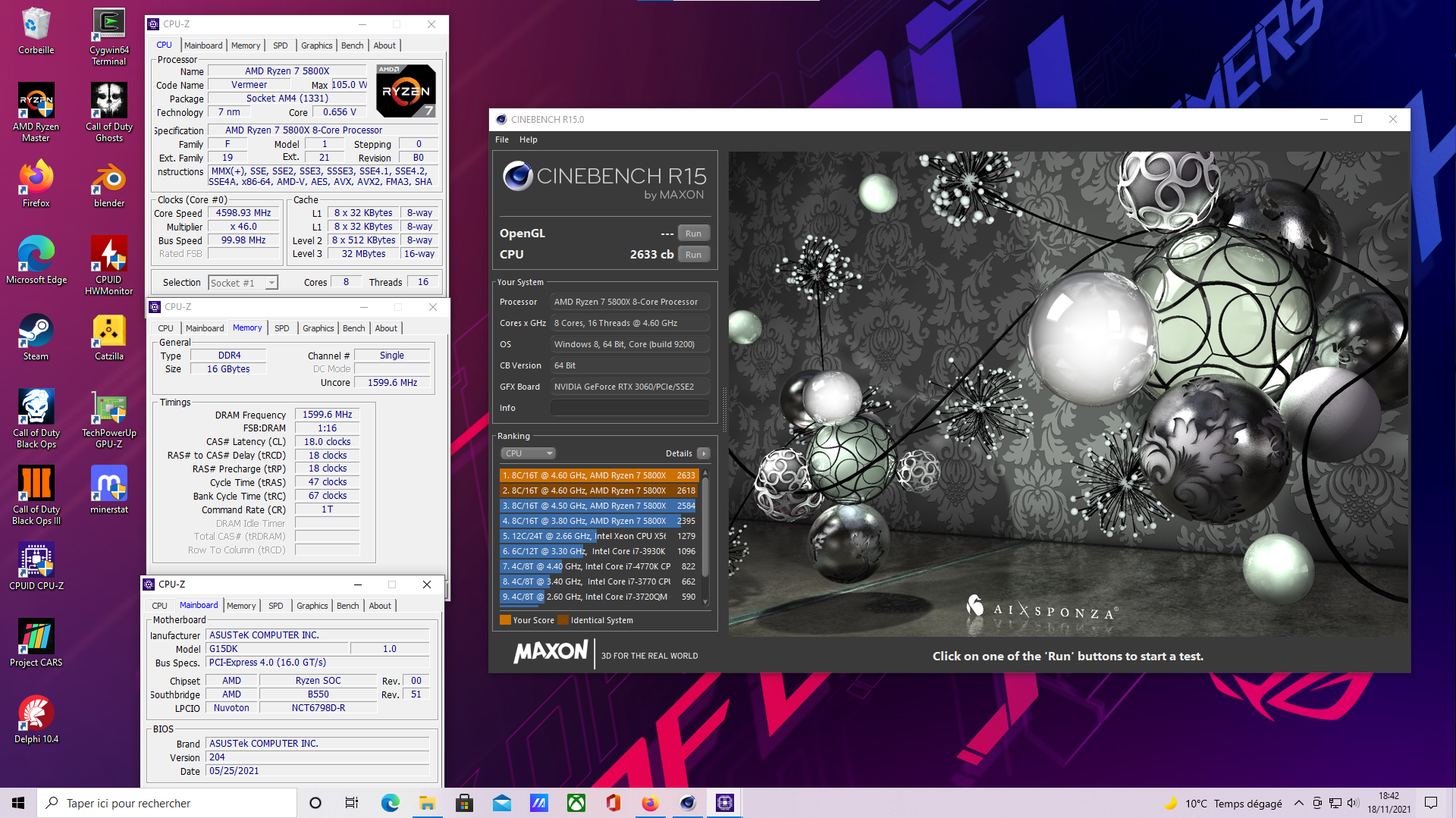
Task: Open the CPU ranking type dropdown
Action: click(529, 453)
